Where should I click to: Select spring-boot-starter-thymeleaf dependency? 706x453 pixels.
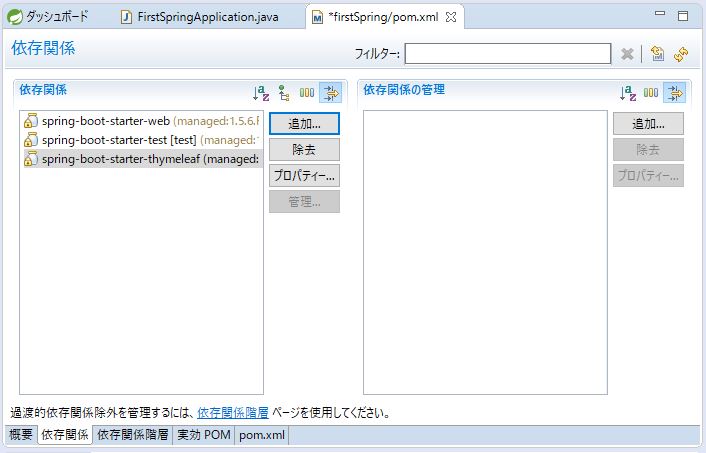[x=142, y=159]
